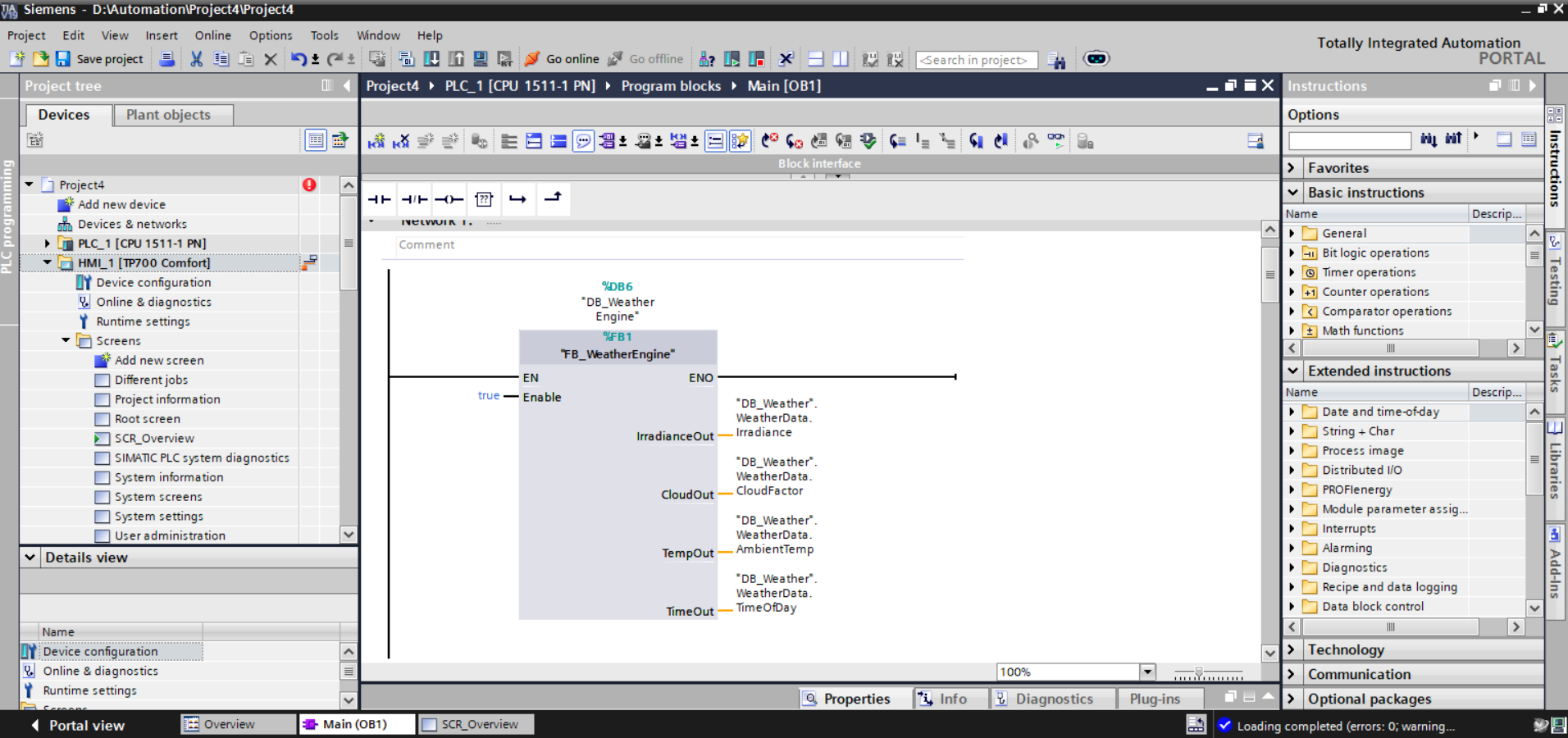Image resolution: width=1568 pixels, height=738 pixels.
Task: Click the Undo arrow icon
Action: (299, 58)
